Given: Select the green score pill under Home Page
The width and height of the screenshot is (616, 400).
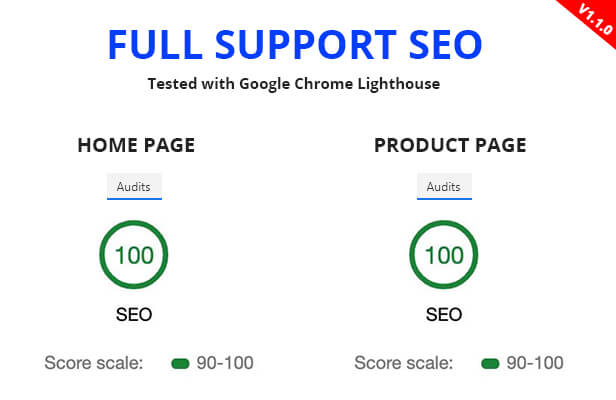Looking at the screenshot, I should click(x=180, y=363).
